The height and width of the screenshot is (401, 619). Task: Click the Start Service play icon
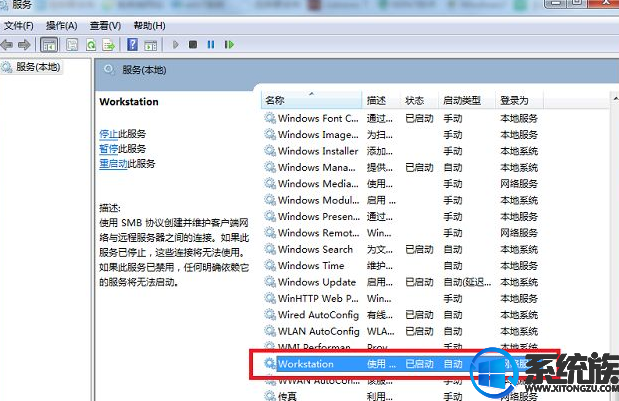(176, 44)
